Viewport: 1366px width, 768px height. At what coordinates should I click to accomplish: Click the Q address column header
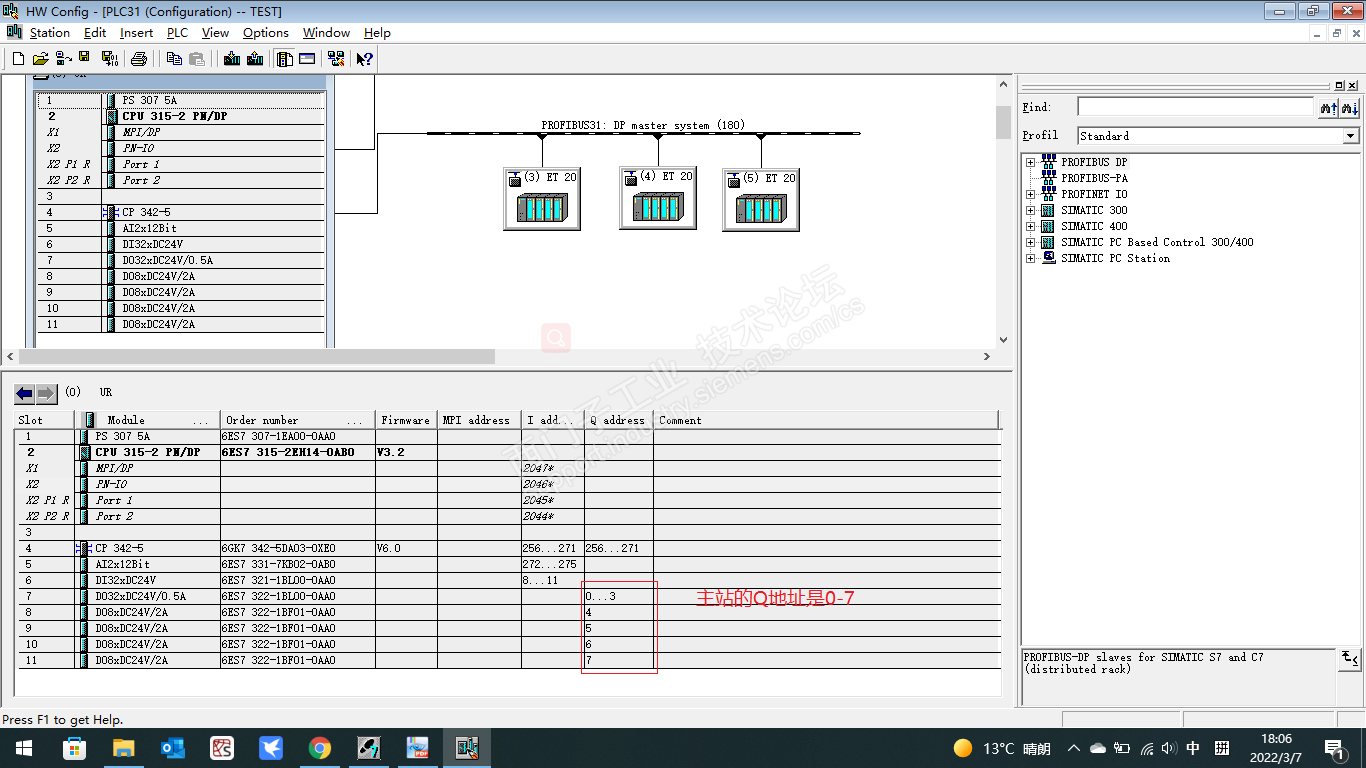tap(619, 420)
